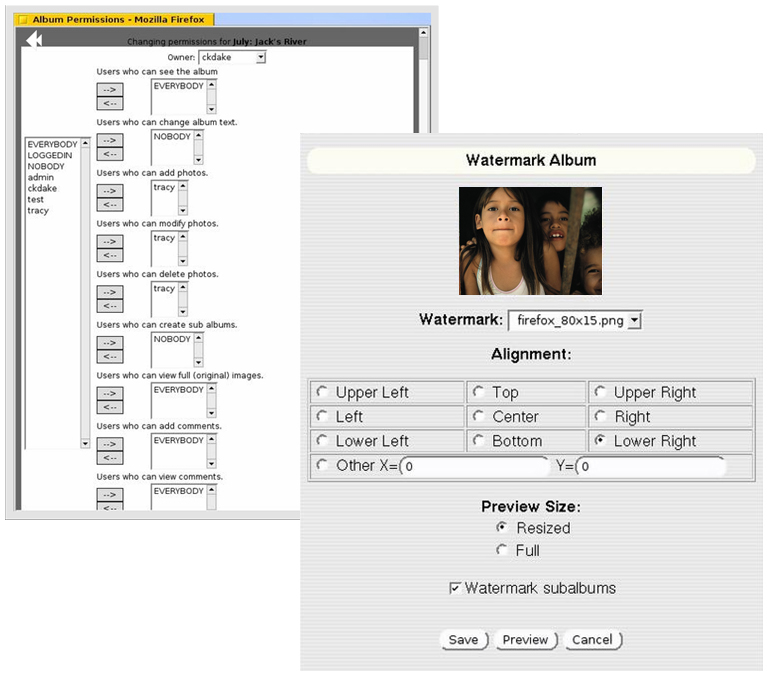
Task: Select tracy in 'can add photos' box
Action: (x=164, y=187)
